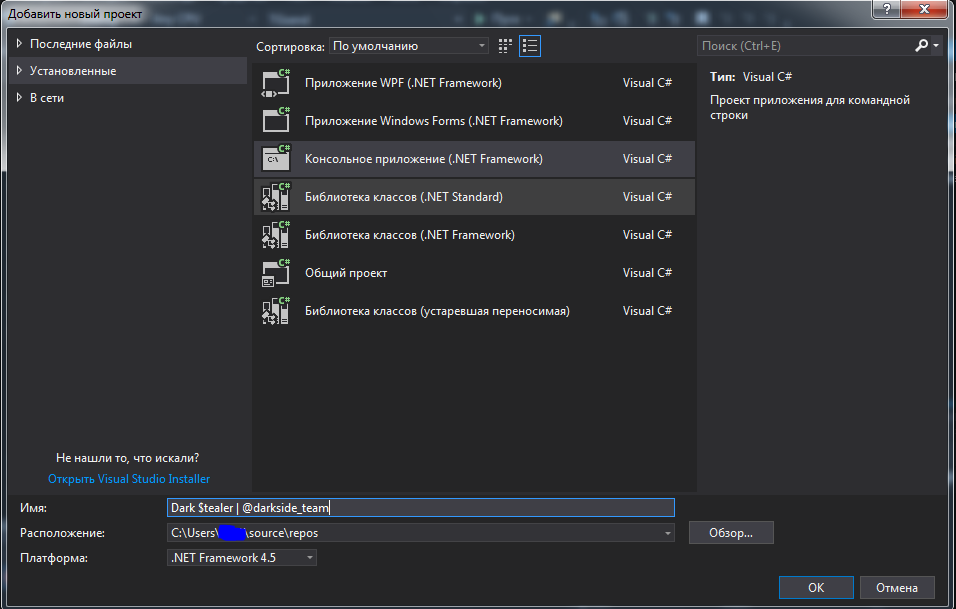
Task: Select В сети category
Action: [47, 98]
